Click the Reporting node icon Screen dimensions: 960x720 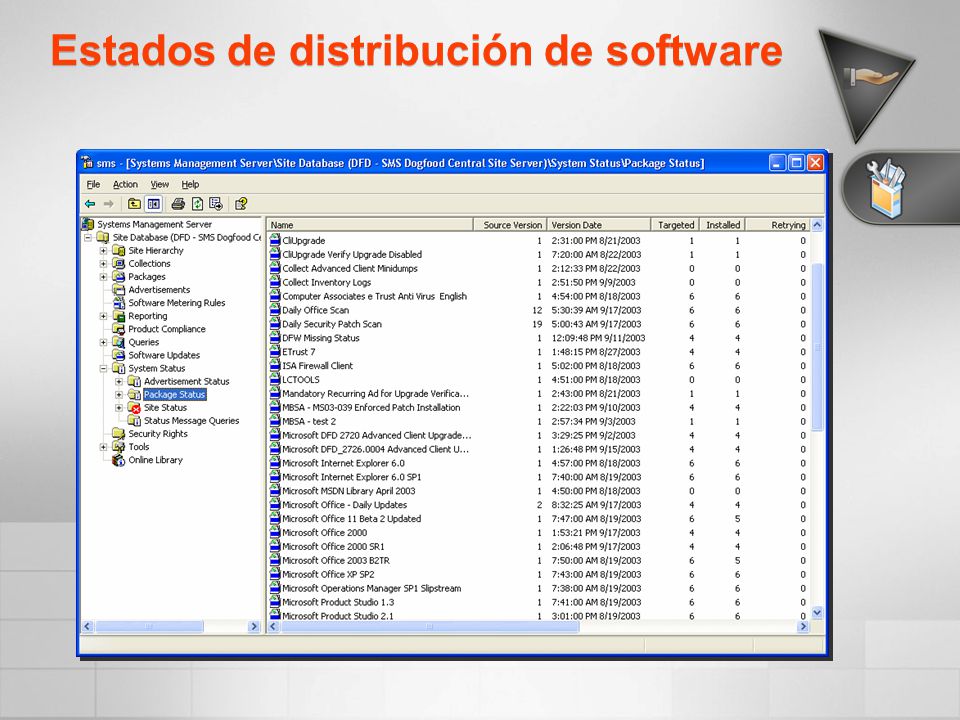tap(119, 316)
